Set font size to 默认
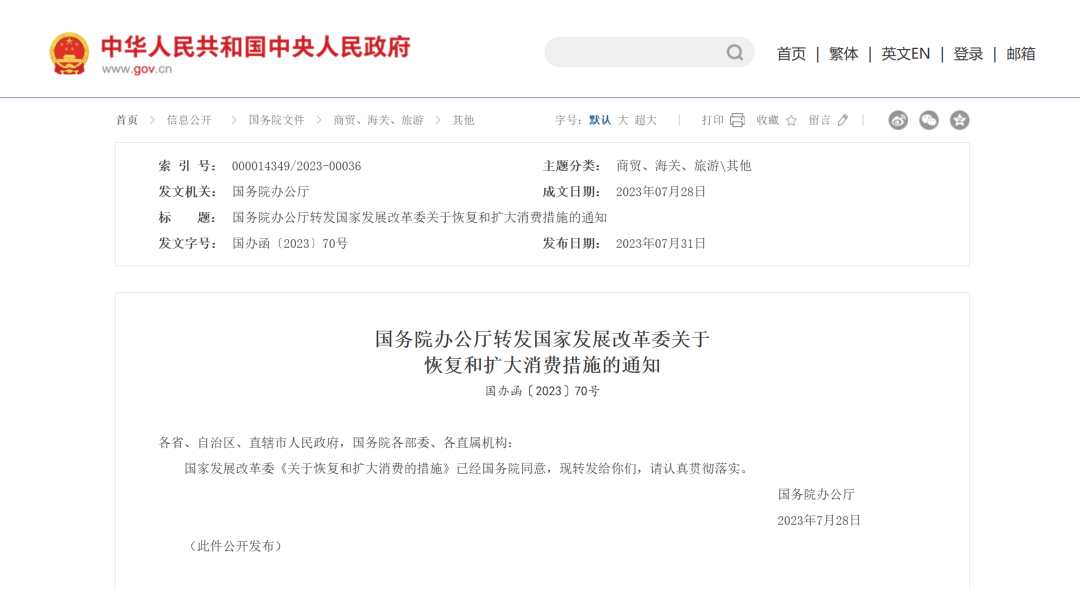 click(x=600, y=120)
